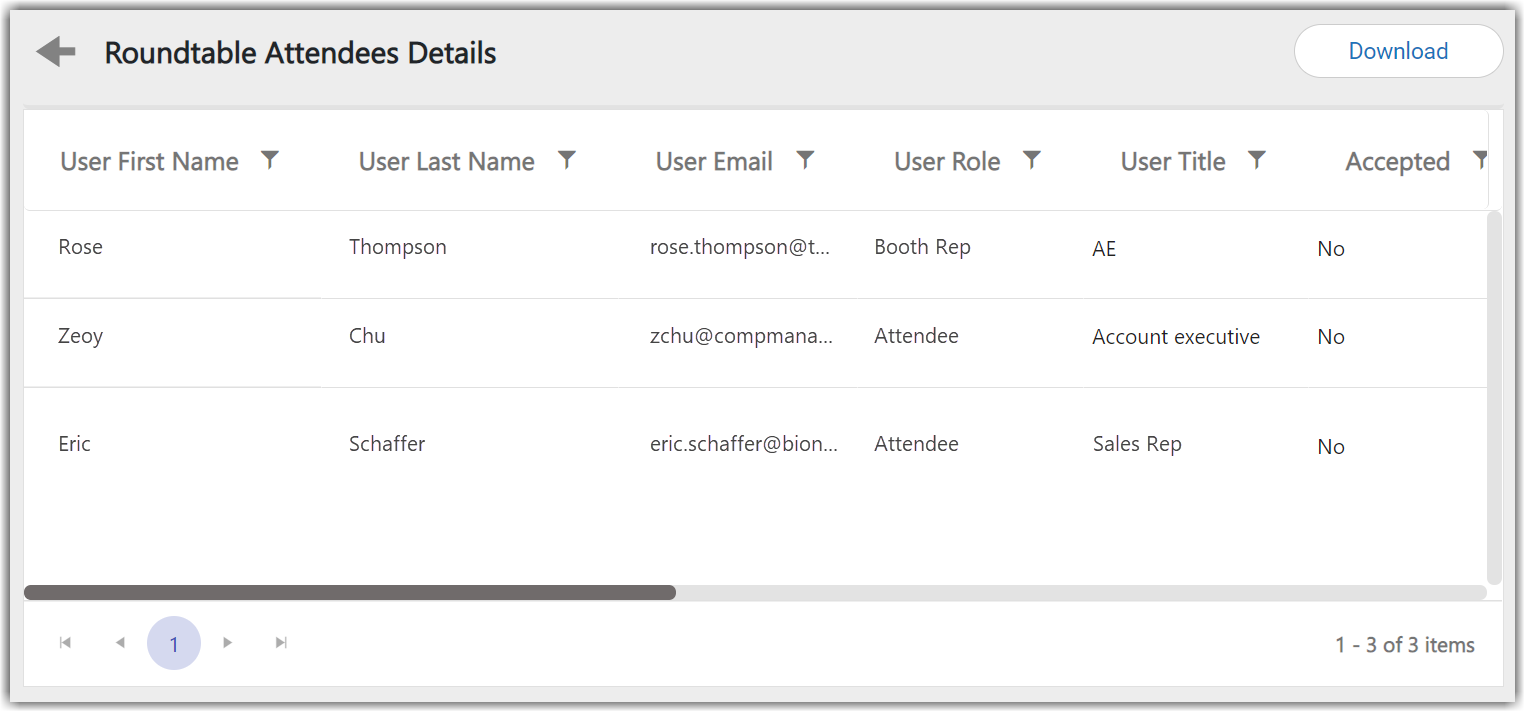Go to previous page arrow

pos(120,643)
